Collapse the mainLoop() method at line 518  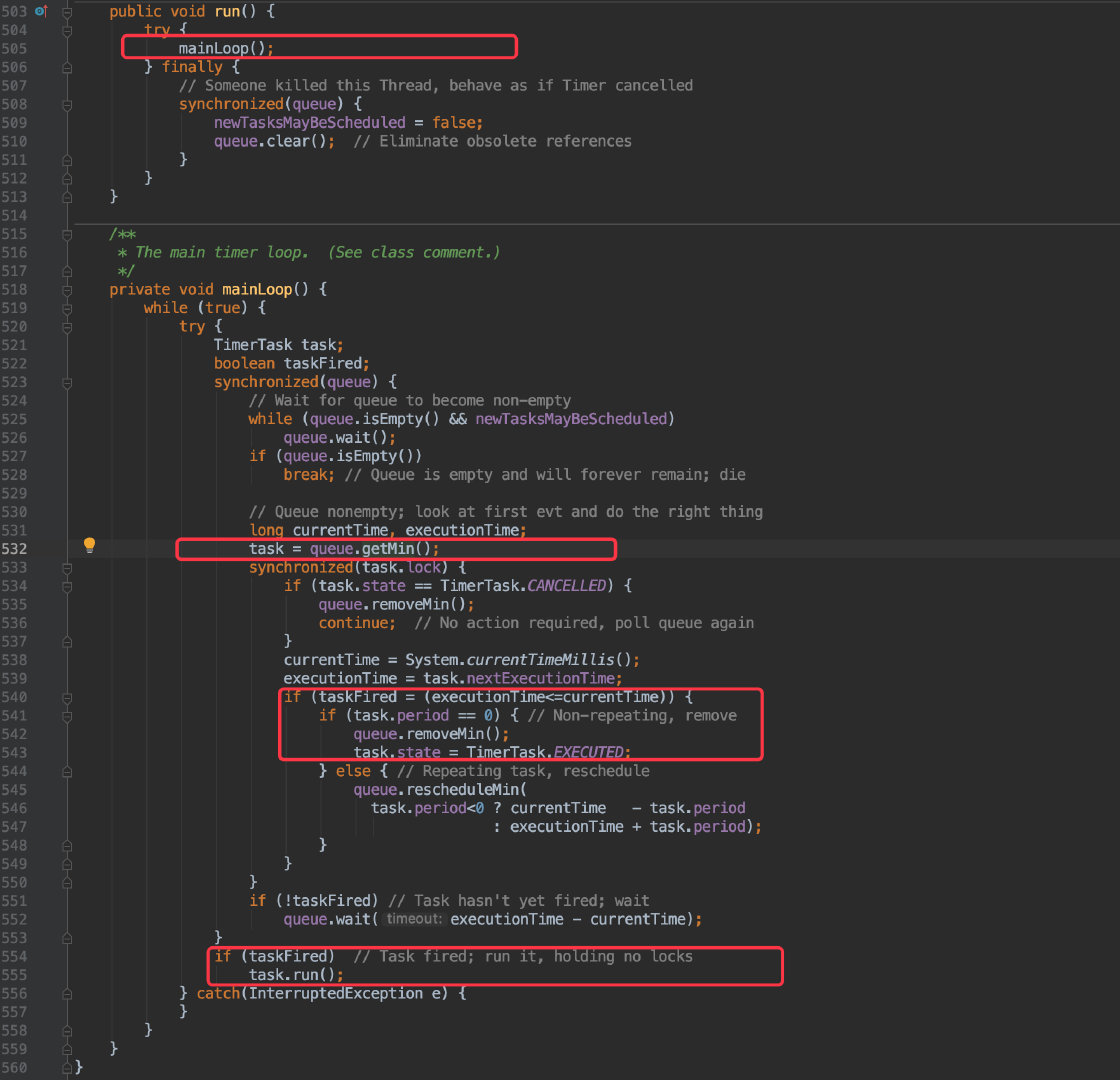(67, 290)
